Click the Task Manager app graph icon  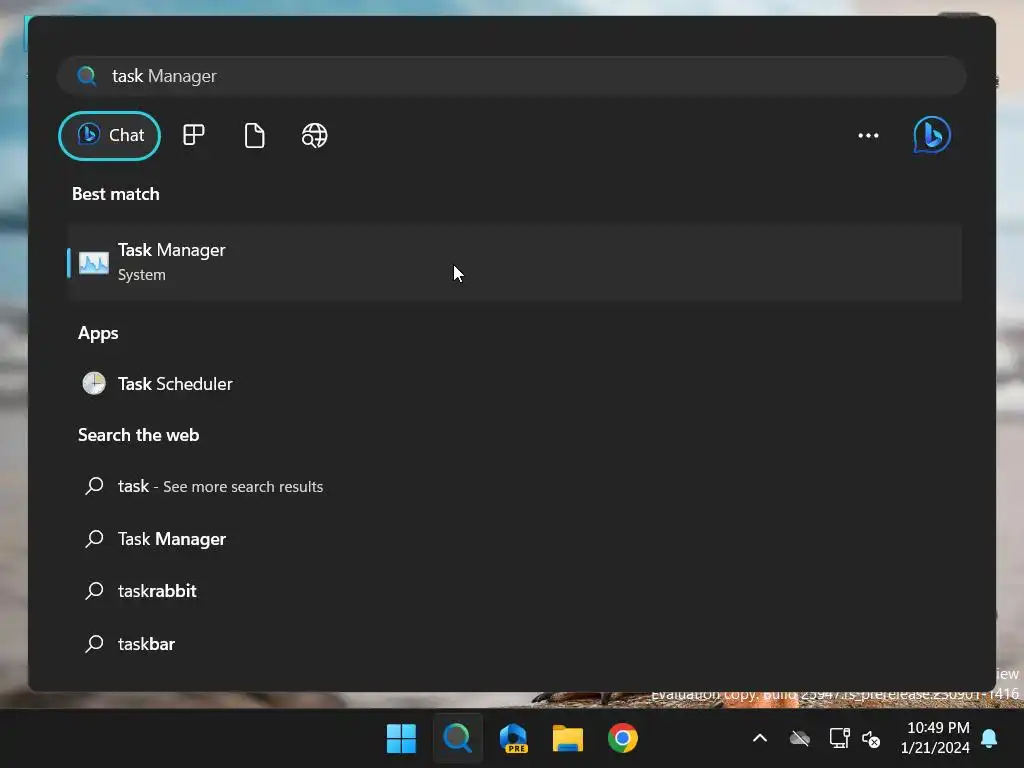point(93,263)
